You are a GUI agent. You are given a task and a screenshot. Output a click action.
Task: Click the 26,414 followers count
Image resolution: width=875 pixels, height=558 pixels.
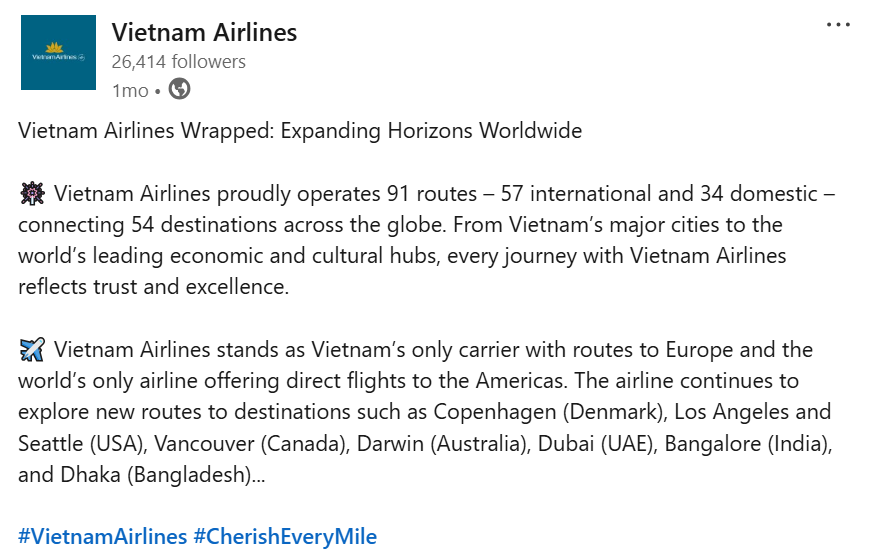[179, 61]
